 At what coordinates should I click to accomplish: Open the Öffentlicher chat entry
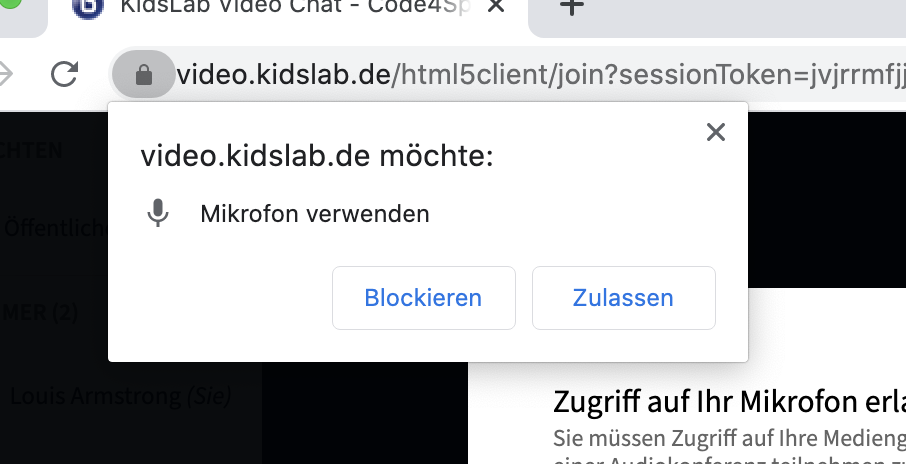(54, 228)
